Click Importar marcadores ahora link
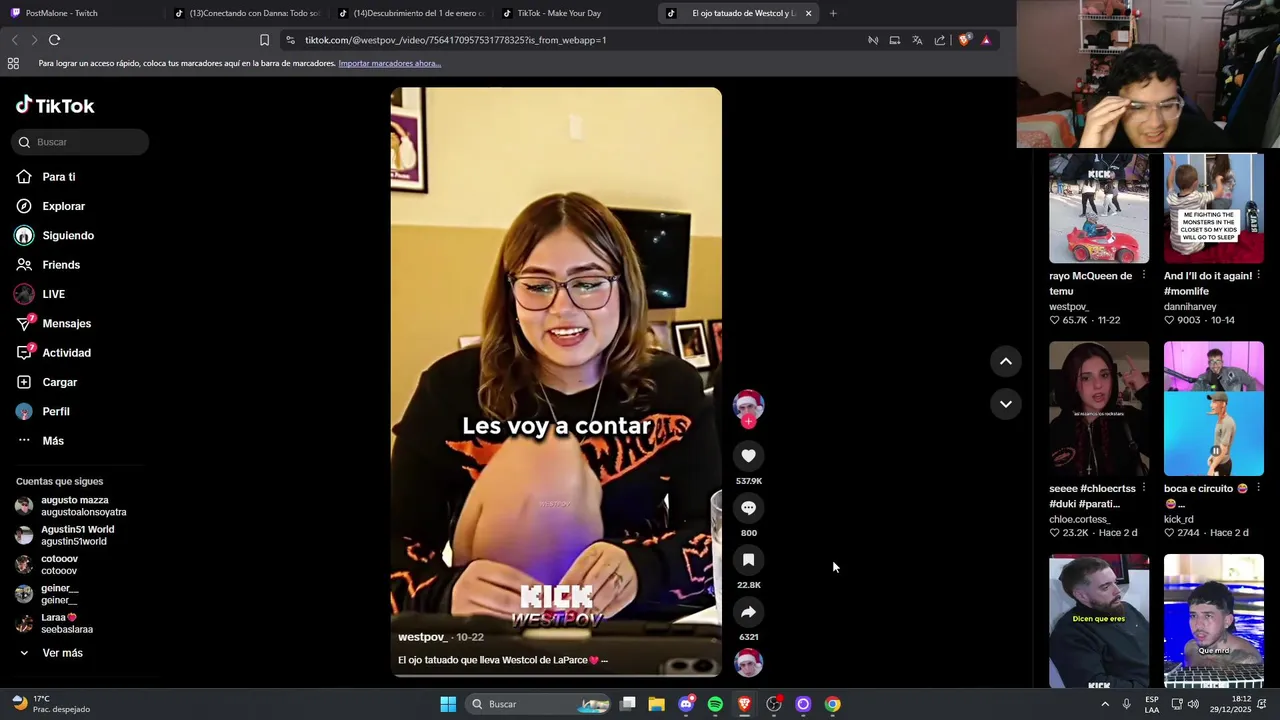The width and height of the screenshot is (1280, 720). pos(389,63)
